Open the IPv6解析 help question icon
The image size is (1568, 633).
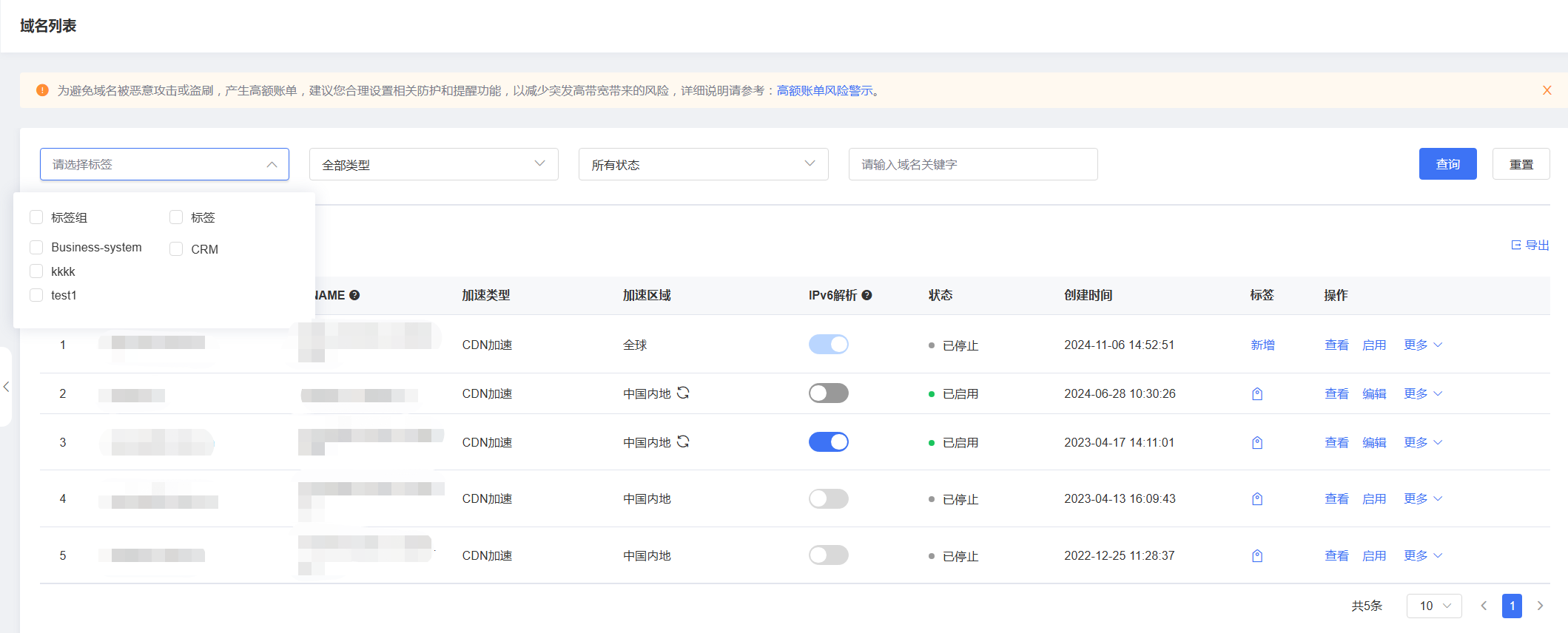(x=867, y=295)
